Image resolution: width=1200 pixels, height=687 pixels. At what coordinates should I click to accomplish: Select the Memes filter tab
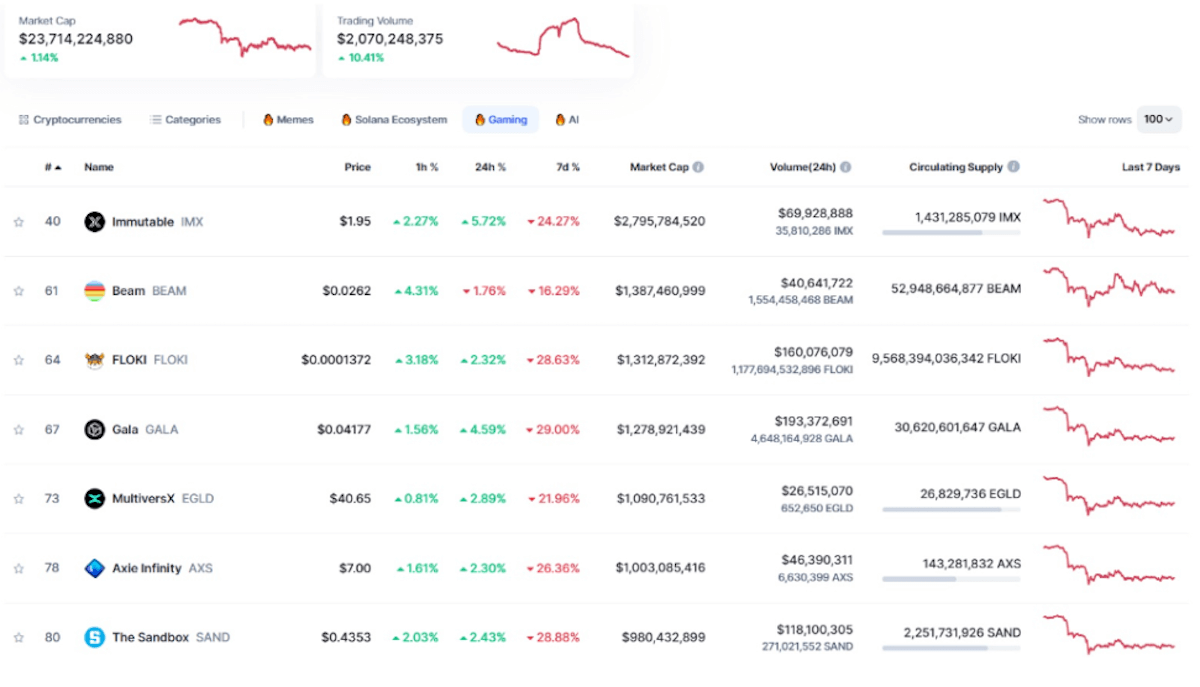coord(288,120)
